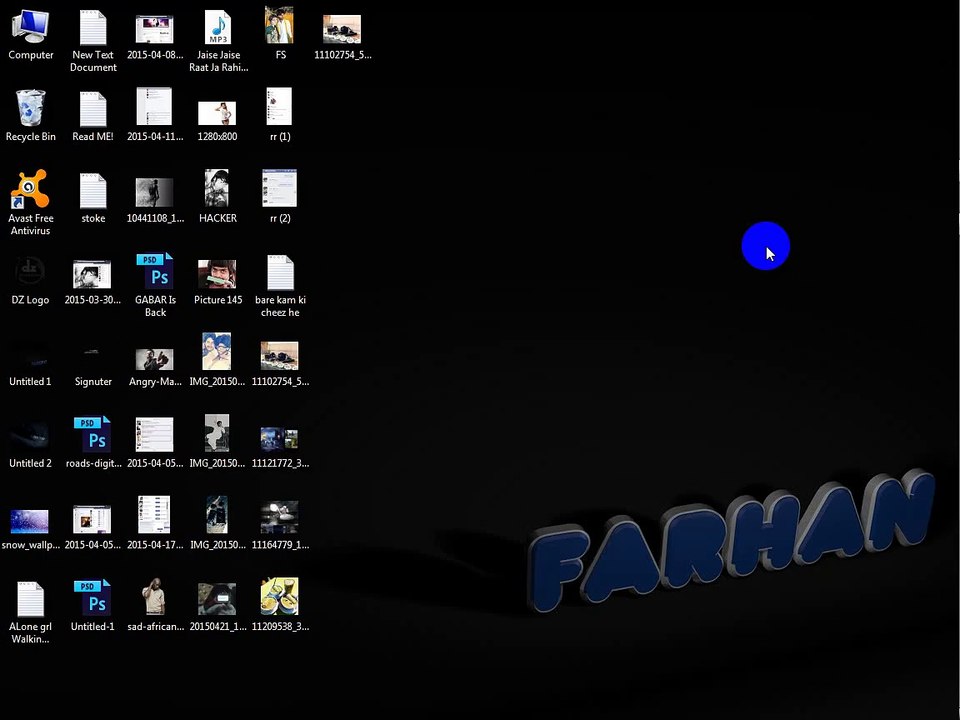Select the GABAR Is Back PSD file
960x720 pixels.
coord(155,285)
